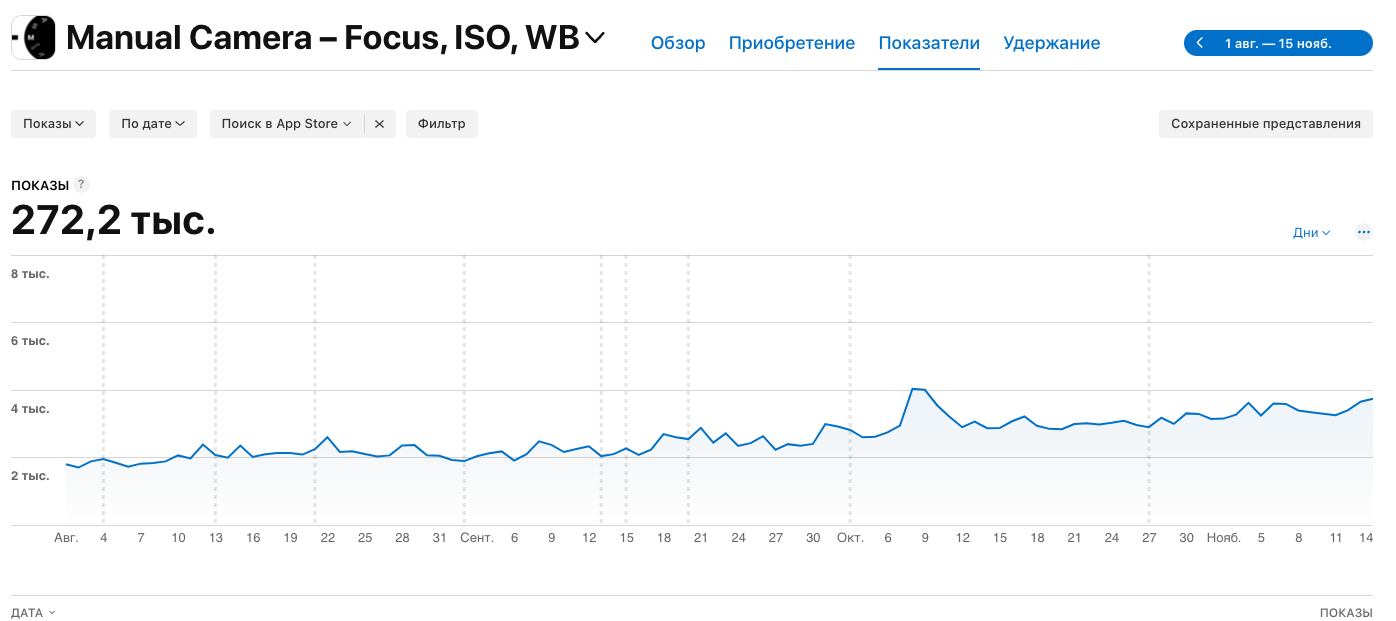Open the Показы metric dropdown
1396x621 pixels.
click(x=53, y=124)
